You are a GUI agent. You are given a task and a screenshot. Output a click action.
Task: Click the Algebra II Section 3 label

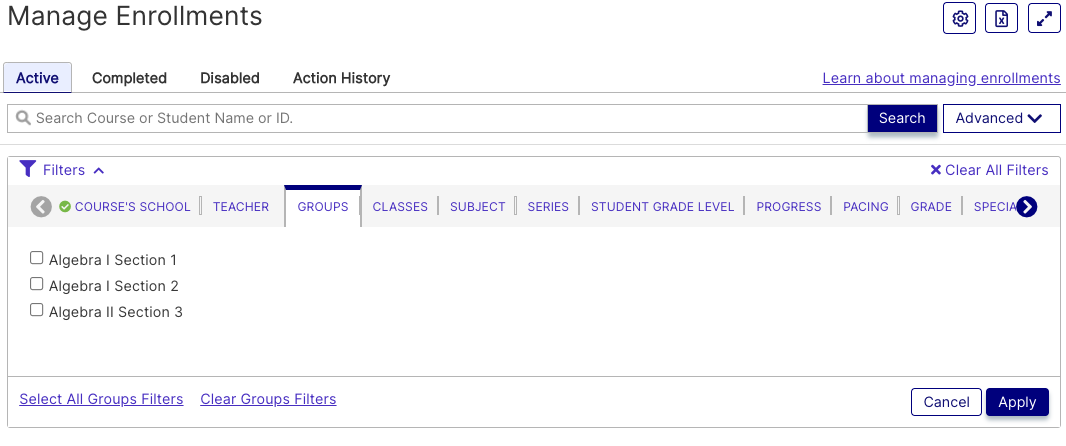coord(116,312)
